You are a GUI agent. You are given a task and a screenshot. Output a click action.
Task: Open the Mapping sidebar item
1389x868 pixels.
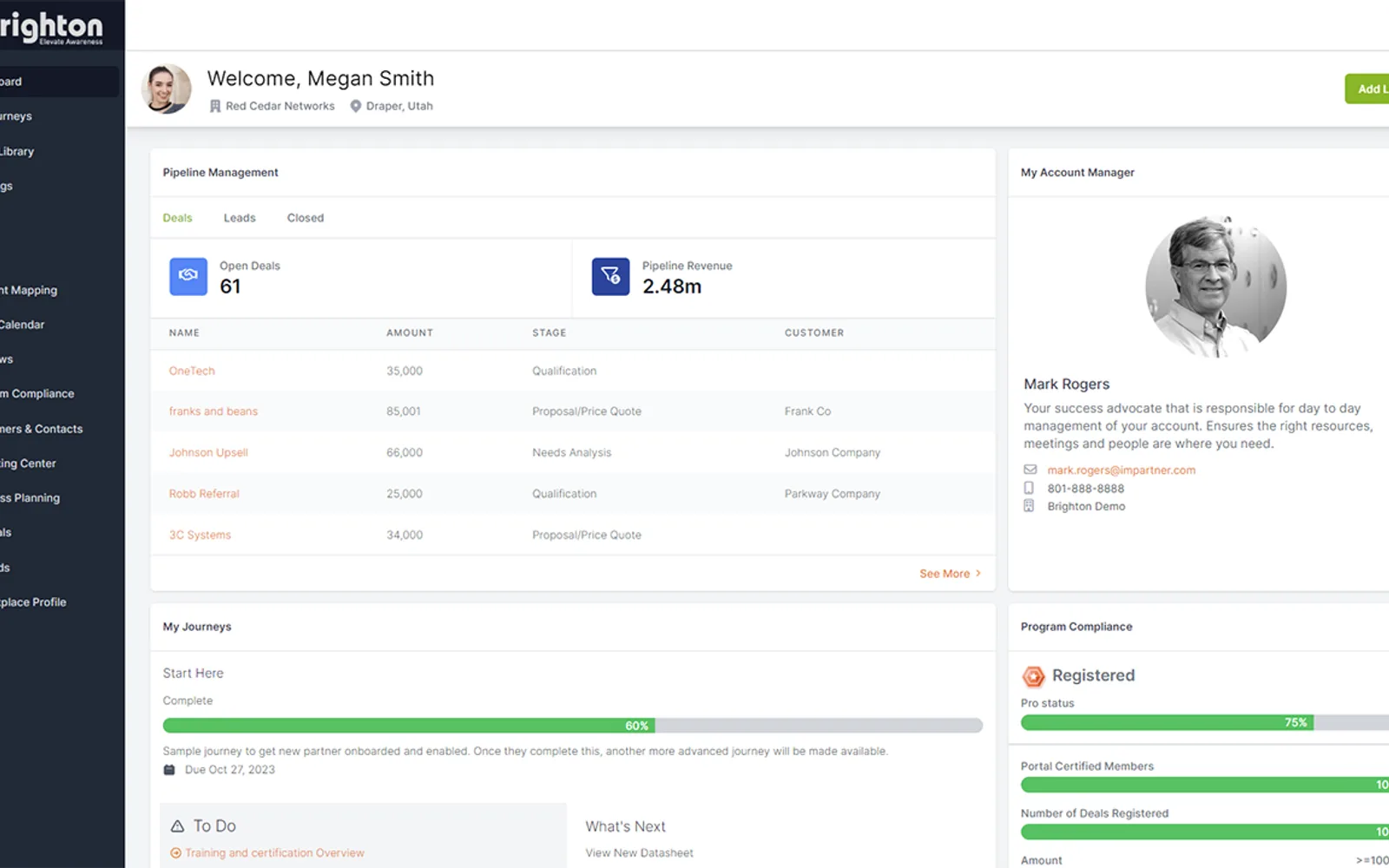pyautogui.click(x=29, y=290)
